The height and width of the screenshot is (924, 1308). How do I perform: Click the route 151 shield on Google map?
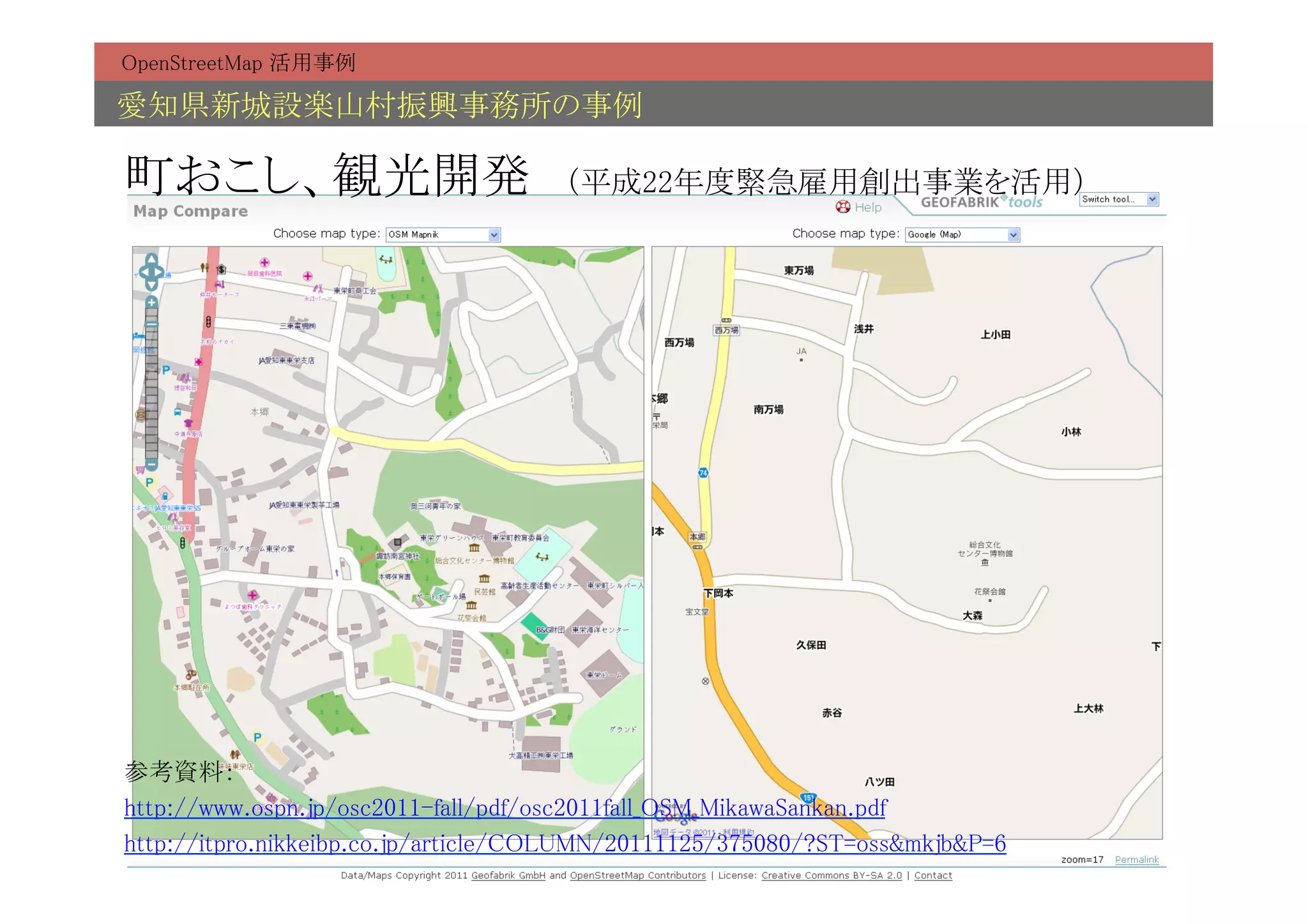pyautogui.click(x=808, y=798)
